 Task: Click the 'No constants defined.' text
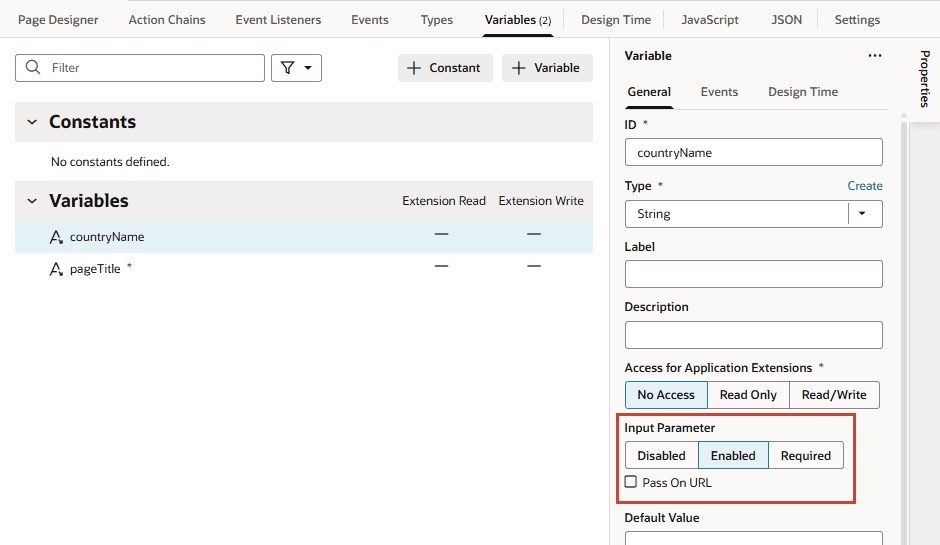click(x=110, y=162)
